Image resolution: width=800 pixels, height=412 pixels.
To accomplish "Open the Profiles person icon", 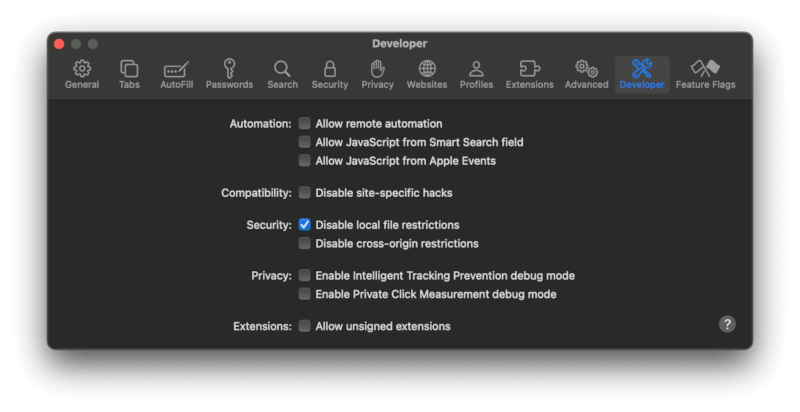I will 476,69.
